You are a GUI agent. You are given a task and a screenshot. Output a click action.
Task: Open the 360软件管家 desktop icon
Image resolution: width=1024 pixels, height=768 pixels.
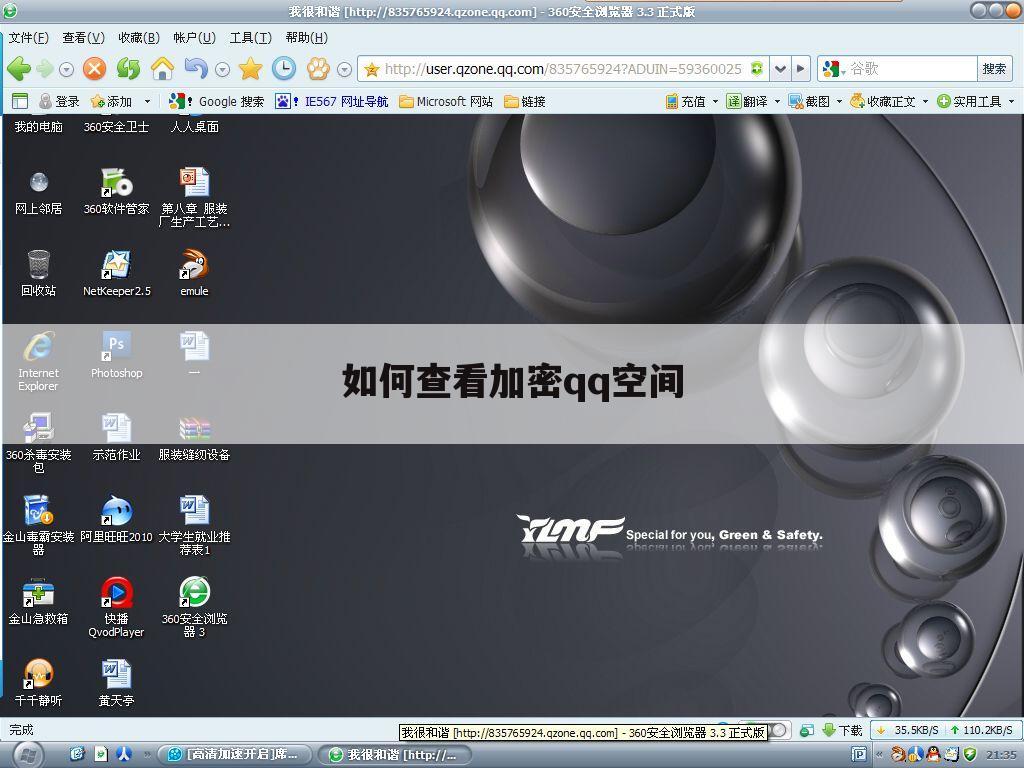point(116,191)
